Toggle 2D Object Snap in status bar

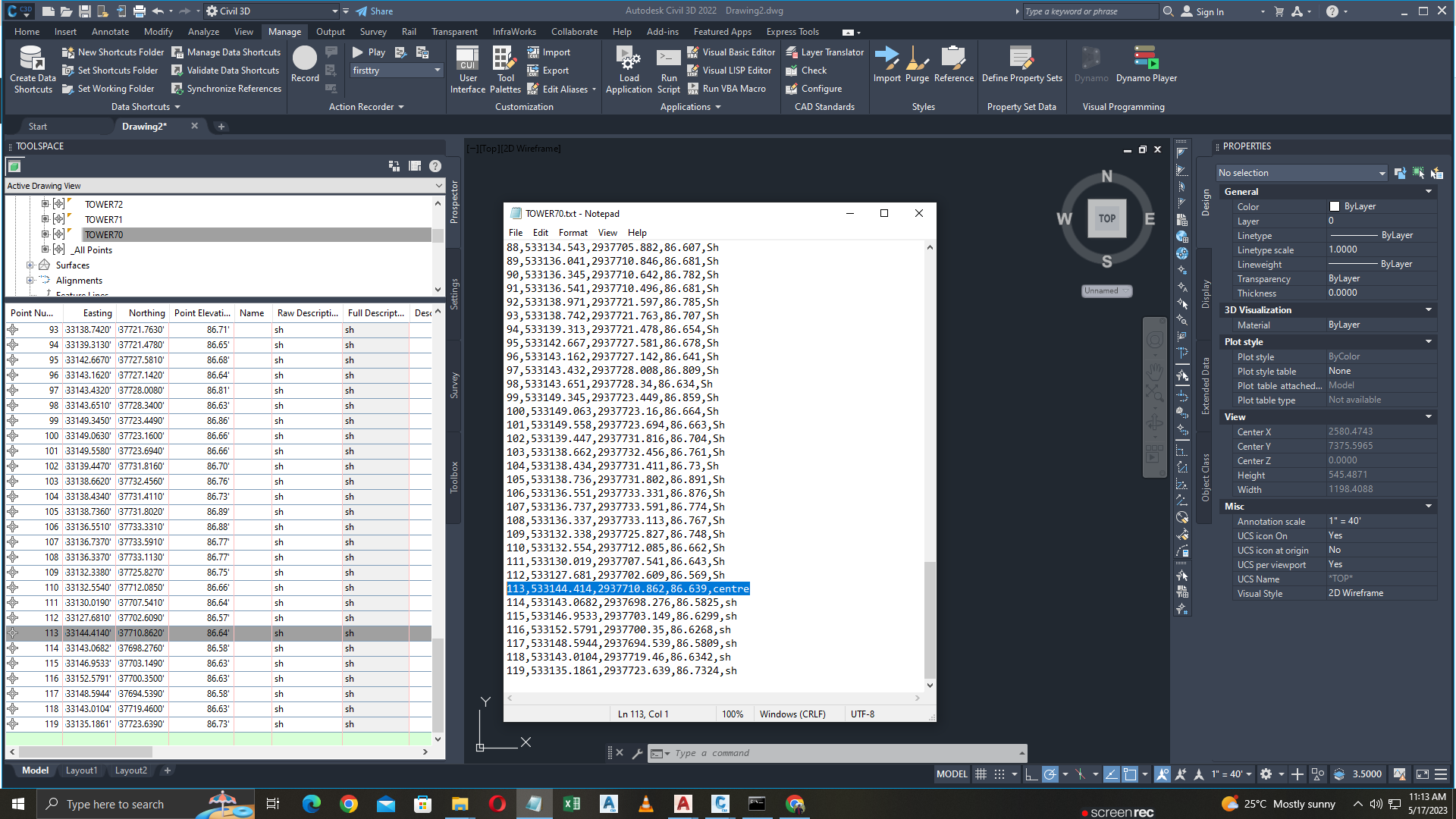(x=1130, y=774)
